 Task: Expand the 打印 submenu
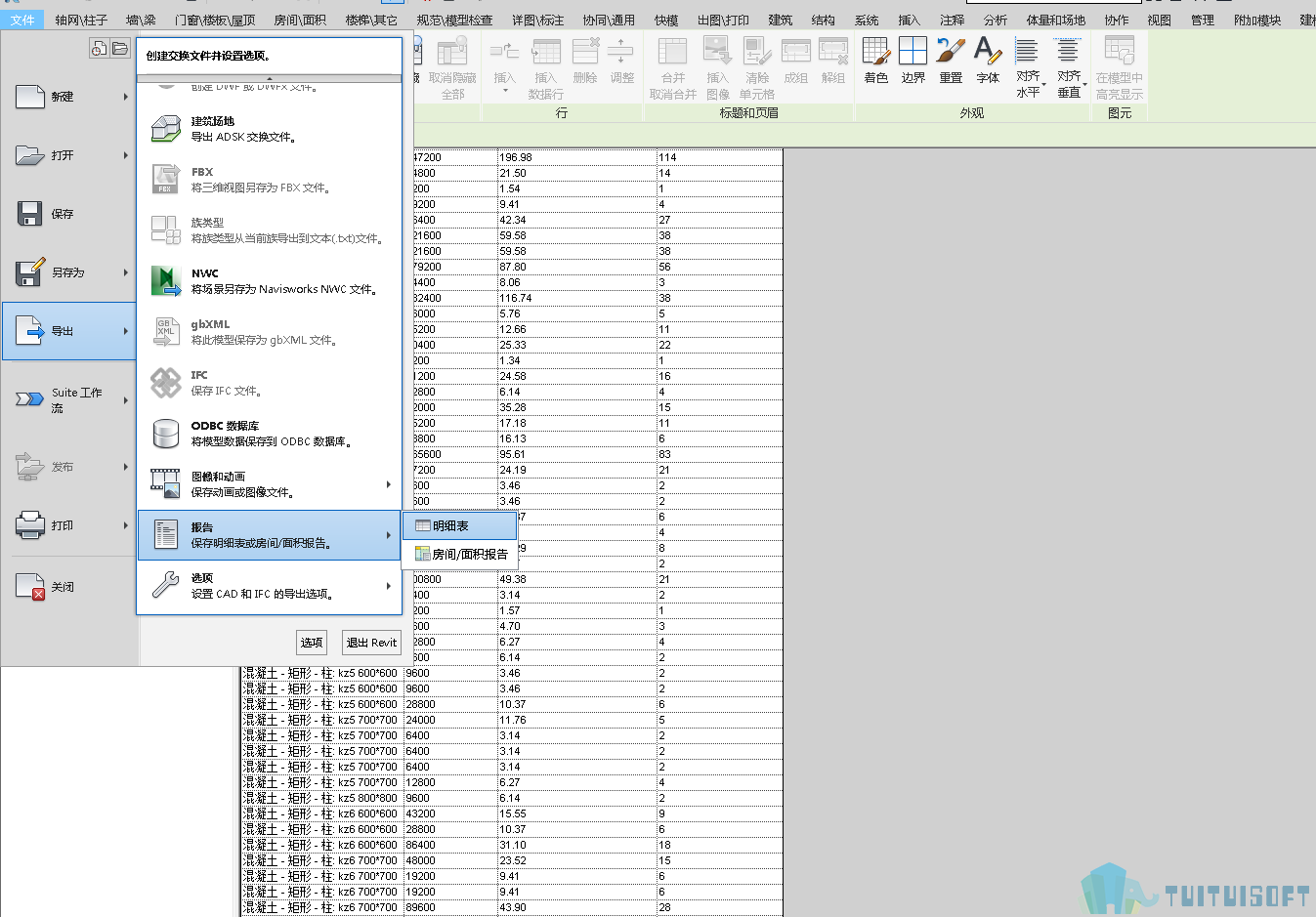(x=126, y=525)
